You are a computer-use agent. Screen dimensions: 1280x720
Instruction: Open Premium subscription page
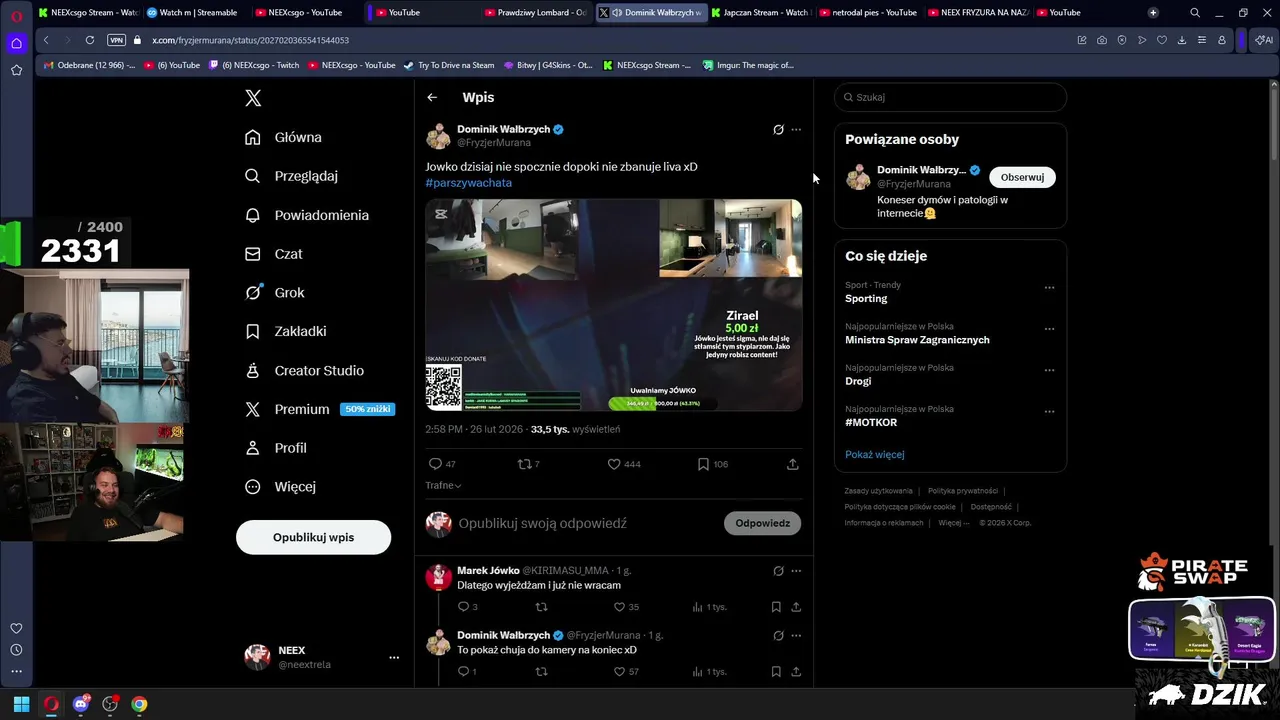tap(320, 409)
